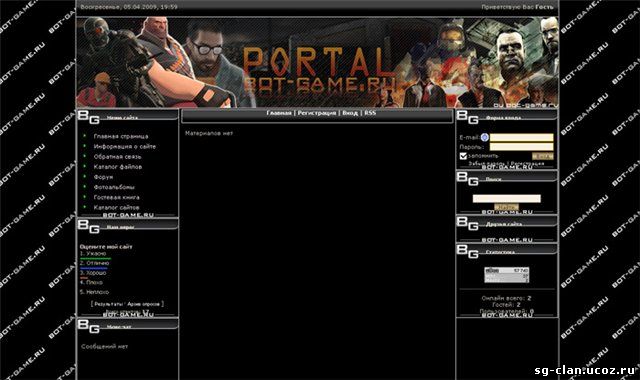The width and height of the screenshot is (640, 380).
Task: Focus the E-mail input field
Action: tap(521, 138)
